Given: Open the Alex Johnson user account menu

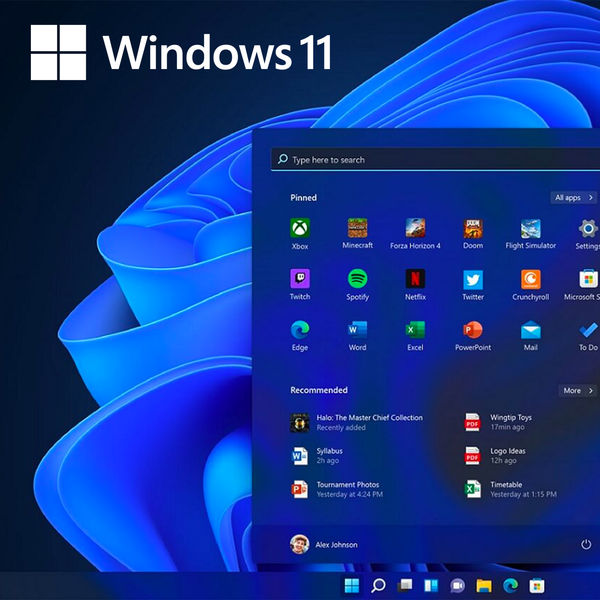Looking at the screenshot, I should (x=323, y=544).
